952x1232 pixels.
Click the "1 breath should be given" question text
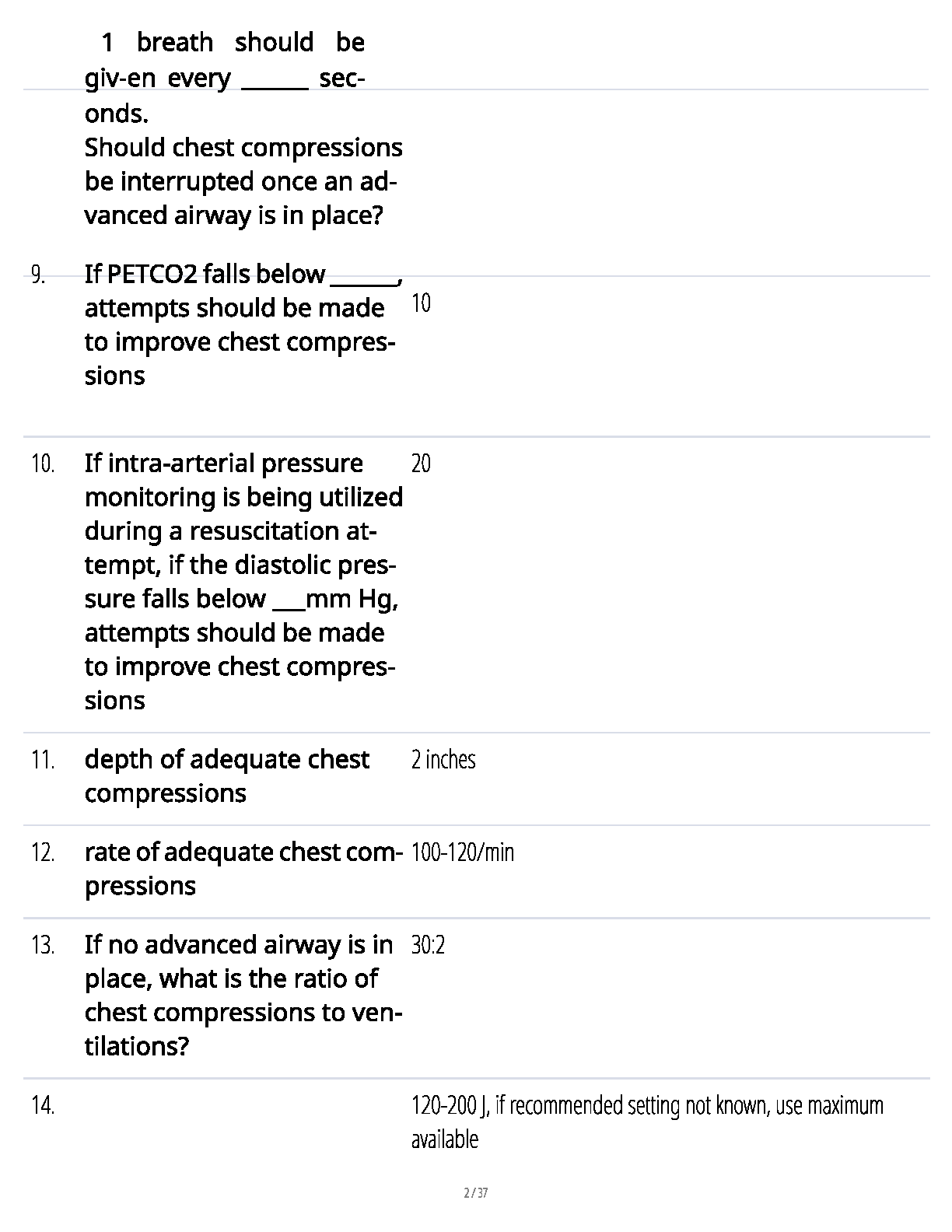click(225, 78)
